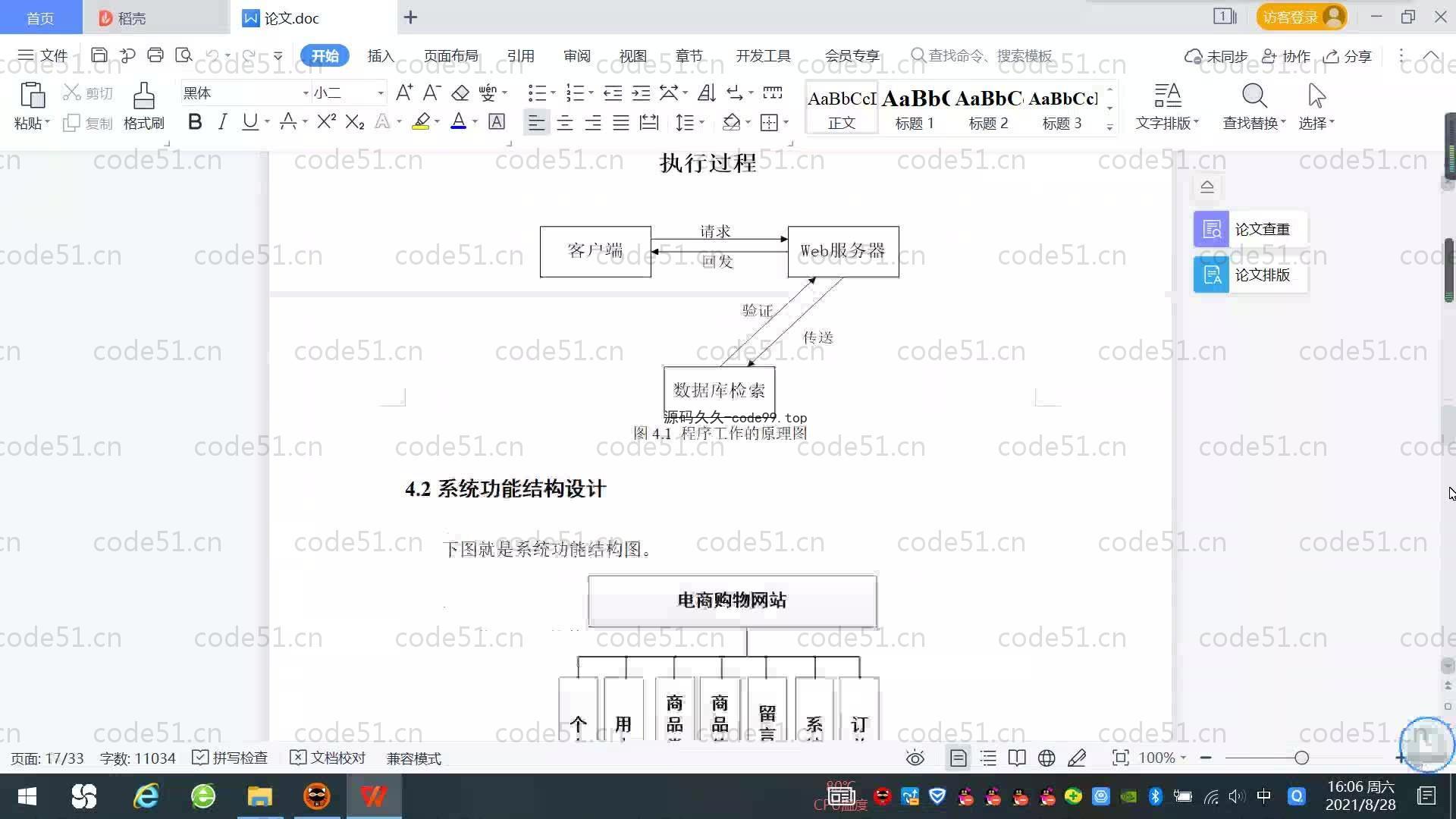This screenshot has width=1456, height=819.
Task: Expand the numbered list dropdown
Action: tap(591, 93)
